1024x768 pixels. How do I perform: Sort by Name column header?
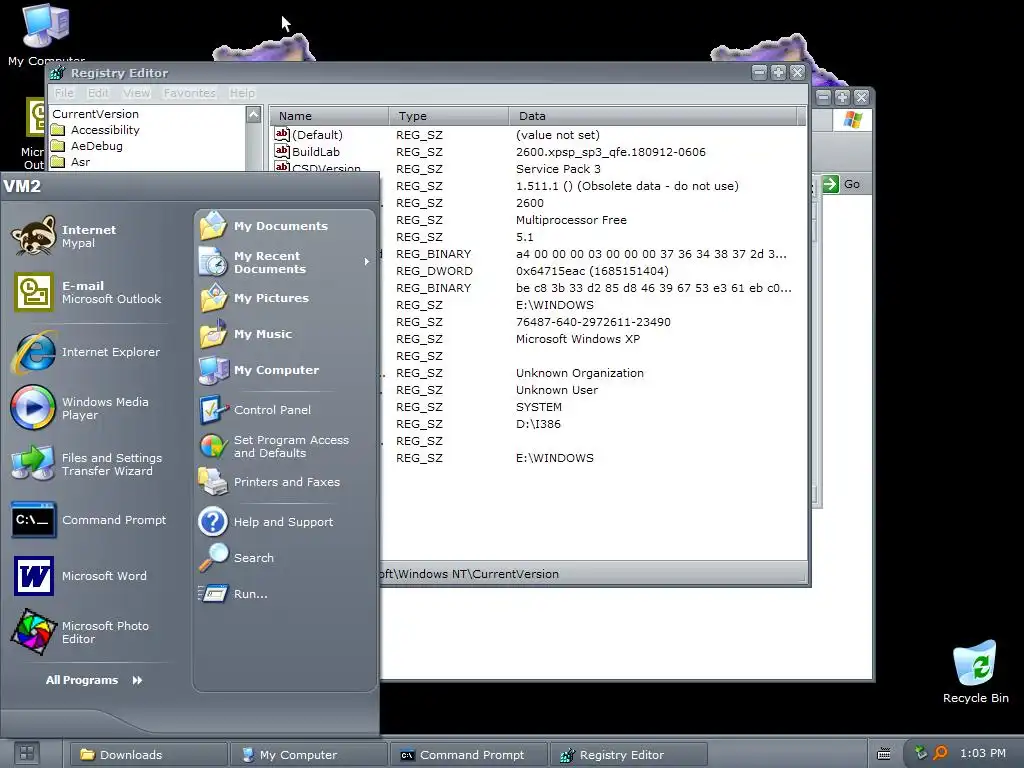coord(329,116)
